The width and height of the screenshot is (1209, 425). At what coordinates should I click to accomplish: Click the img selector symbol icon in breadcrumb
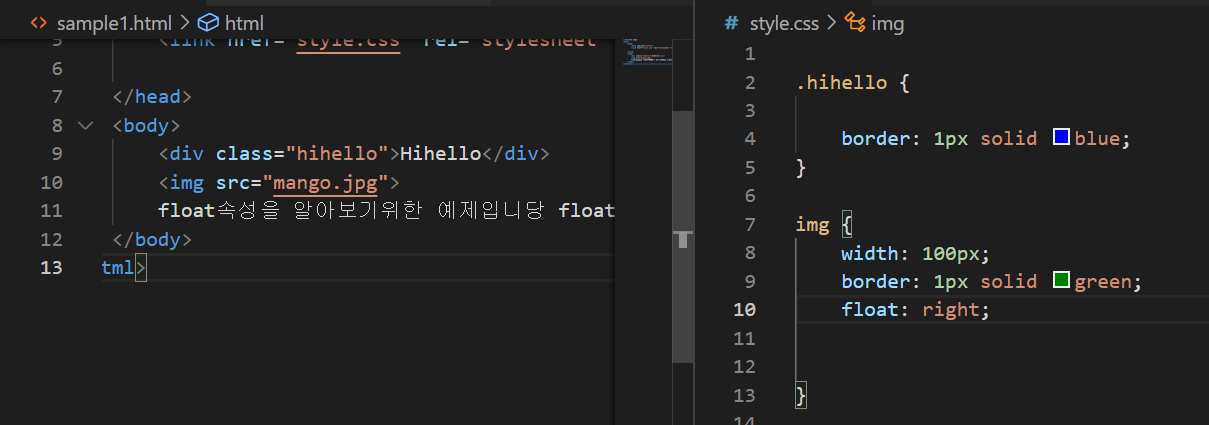pyautogui.click(x=855, y=23)
